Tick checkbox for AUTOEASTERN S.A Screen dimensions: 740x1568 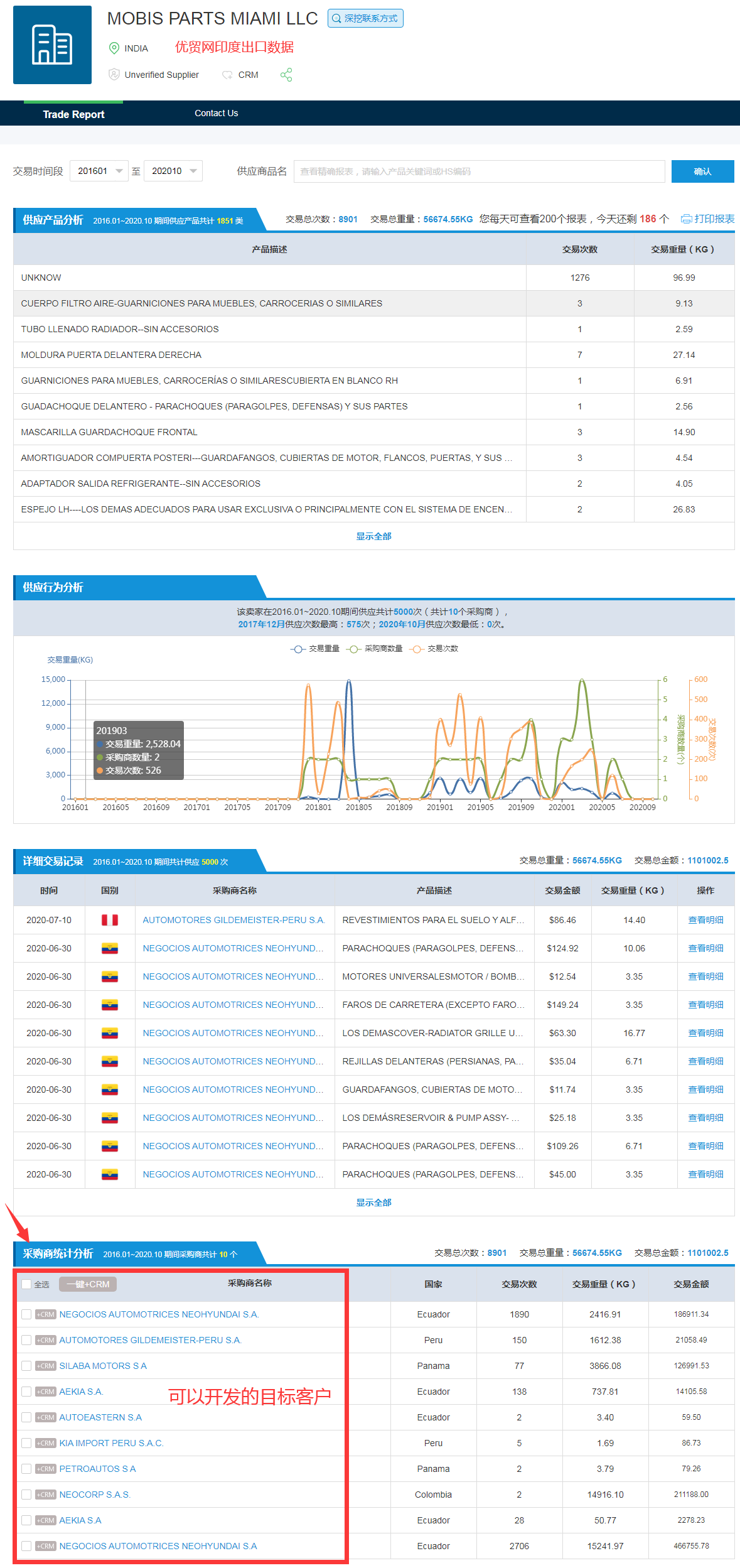coord(26,1417)
